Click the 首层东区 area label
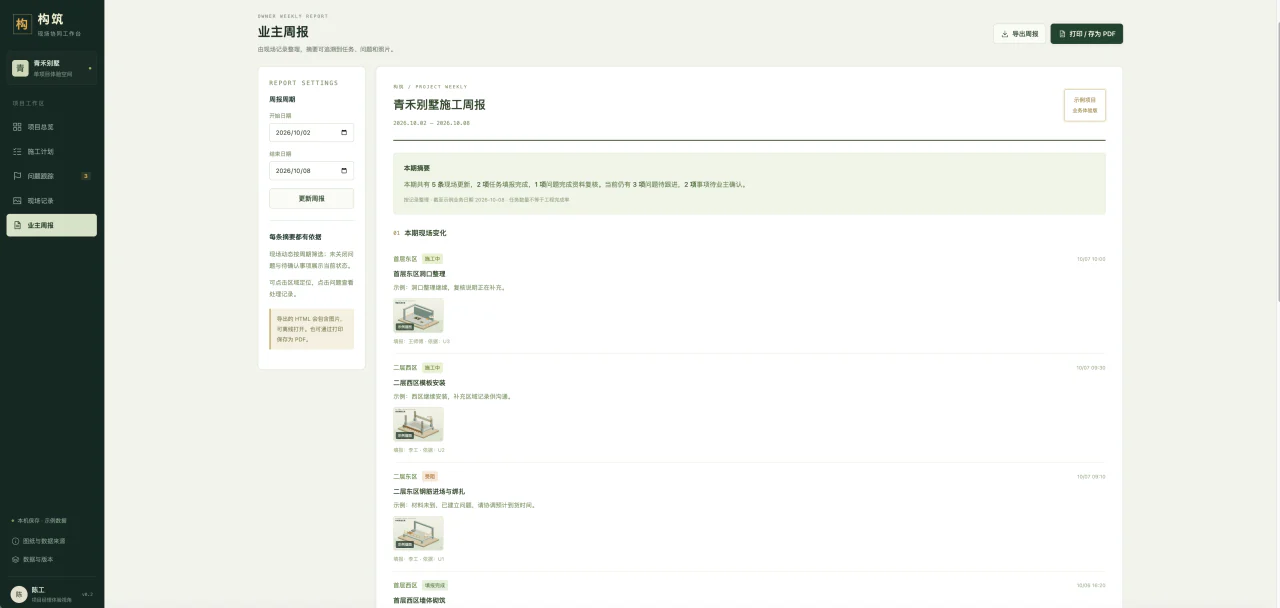The width and height of the screenshot is (1280, 608). pyautogui.click(x=405, y=259)
